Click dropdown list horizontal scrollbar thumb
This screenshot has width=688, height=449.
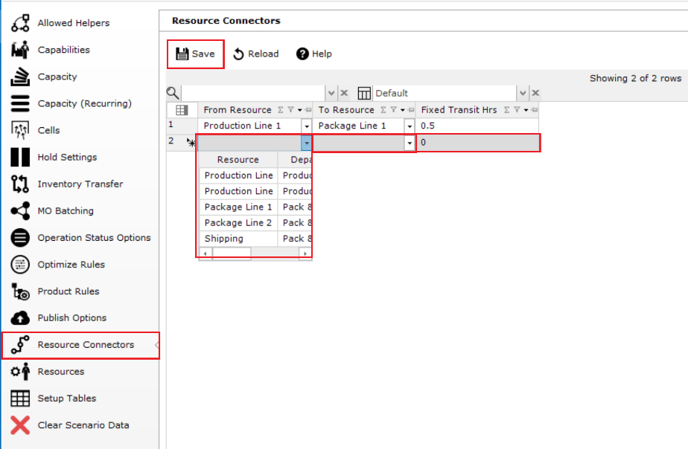click(x=231, y=253)
